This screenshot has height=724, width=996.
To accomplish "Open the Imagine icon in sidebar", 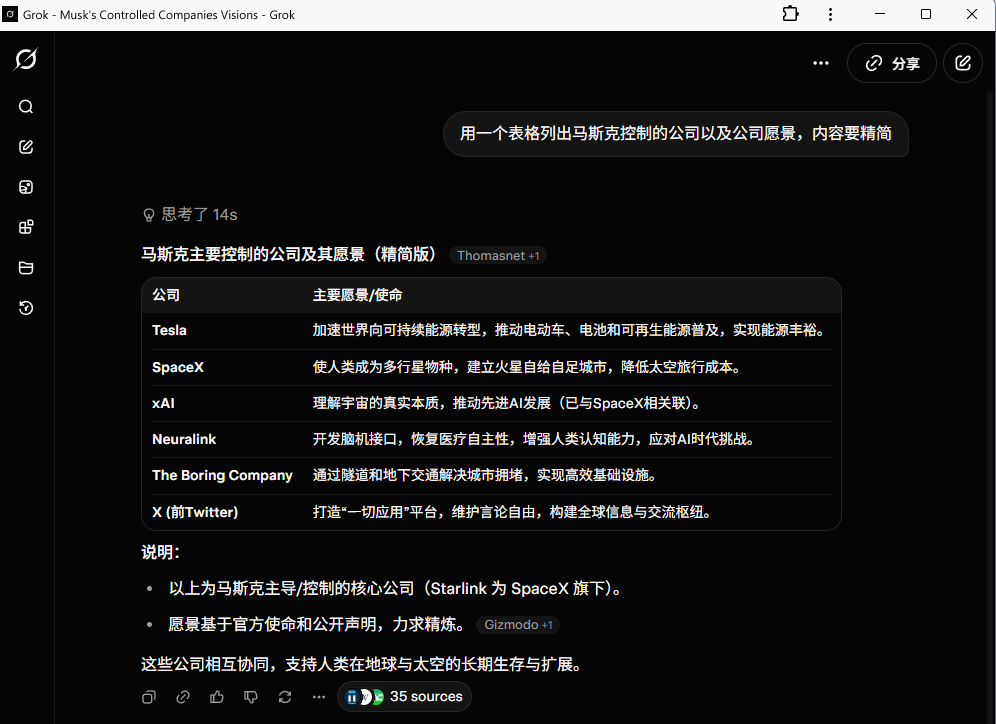I will coord(26,187).
